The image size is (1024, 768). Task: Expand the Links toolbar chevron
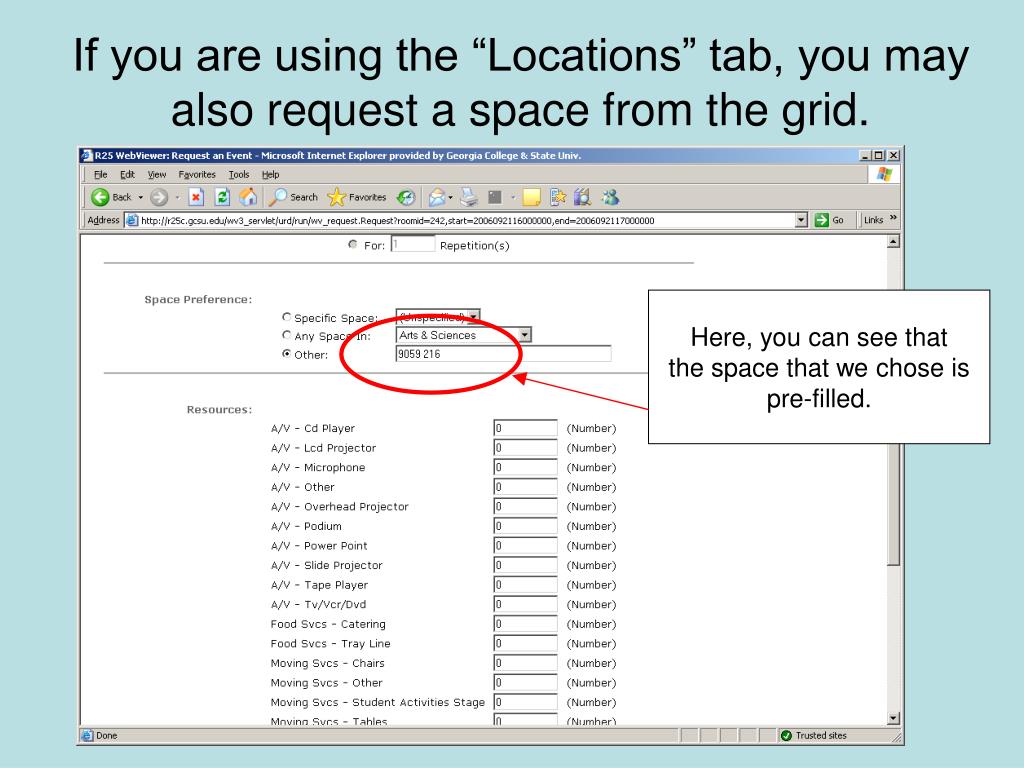[x=893, y=218]
